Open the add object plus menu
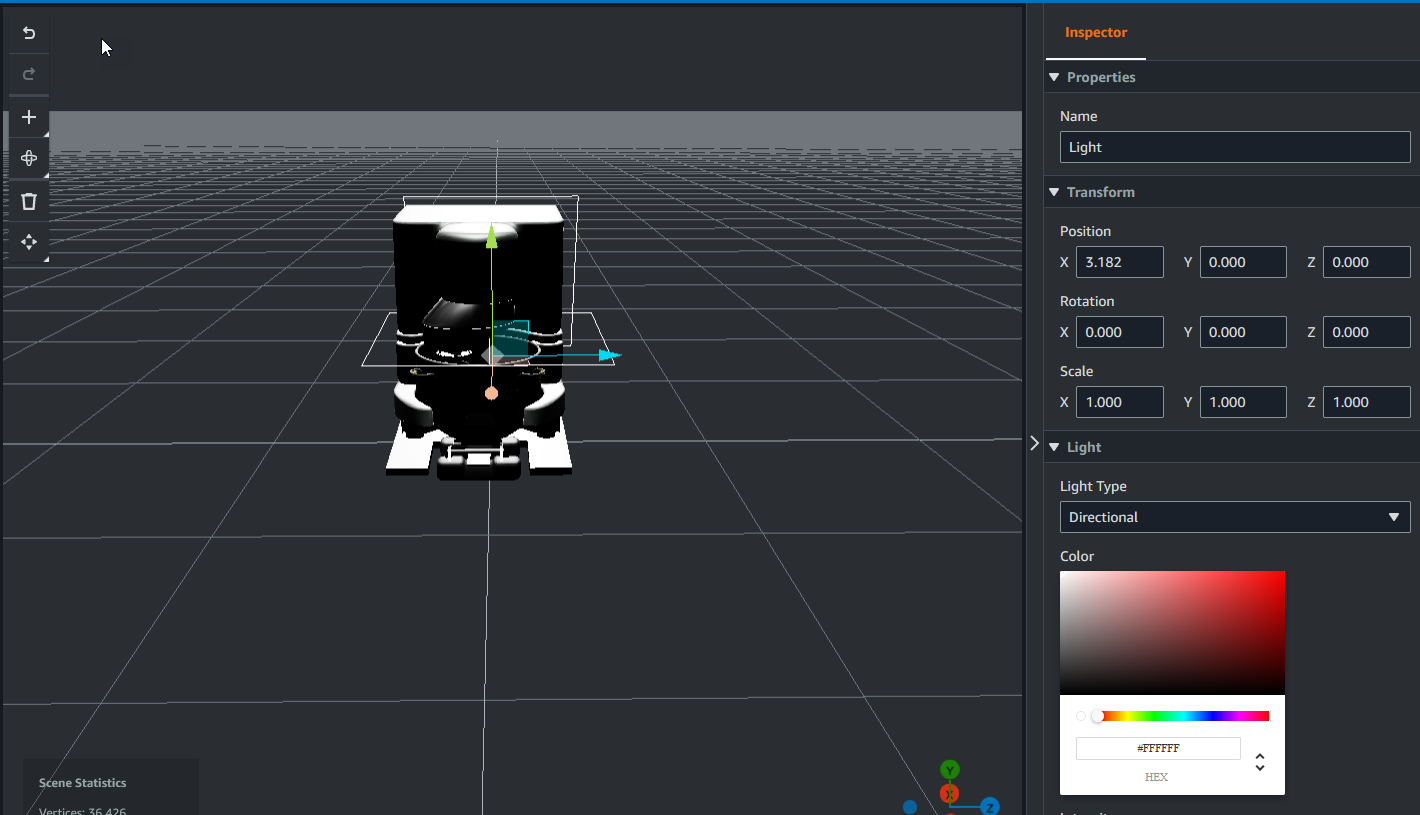The width and height of the screenshot is (1420, 815). click(x=29, y=117)
